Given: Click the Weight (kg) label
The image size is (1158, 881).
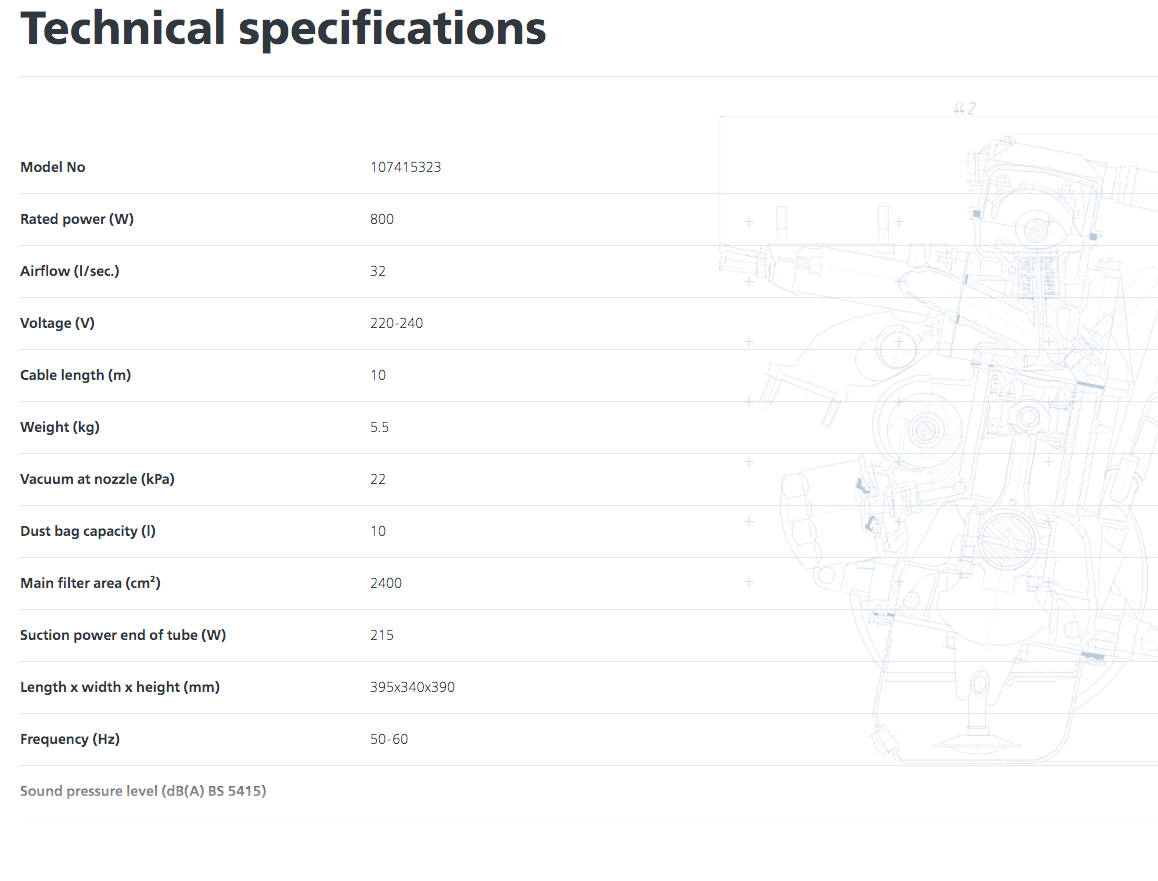Looking at the screenshot, I should pos(60,427).
